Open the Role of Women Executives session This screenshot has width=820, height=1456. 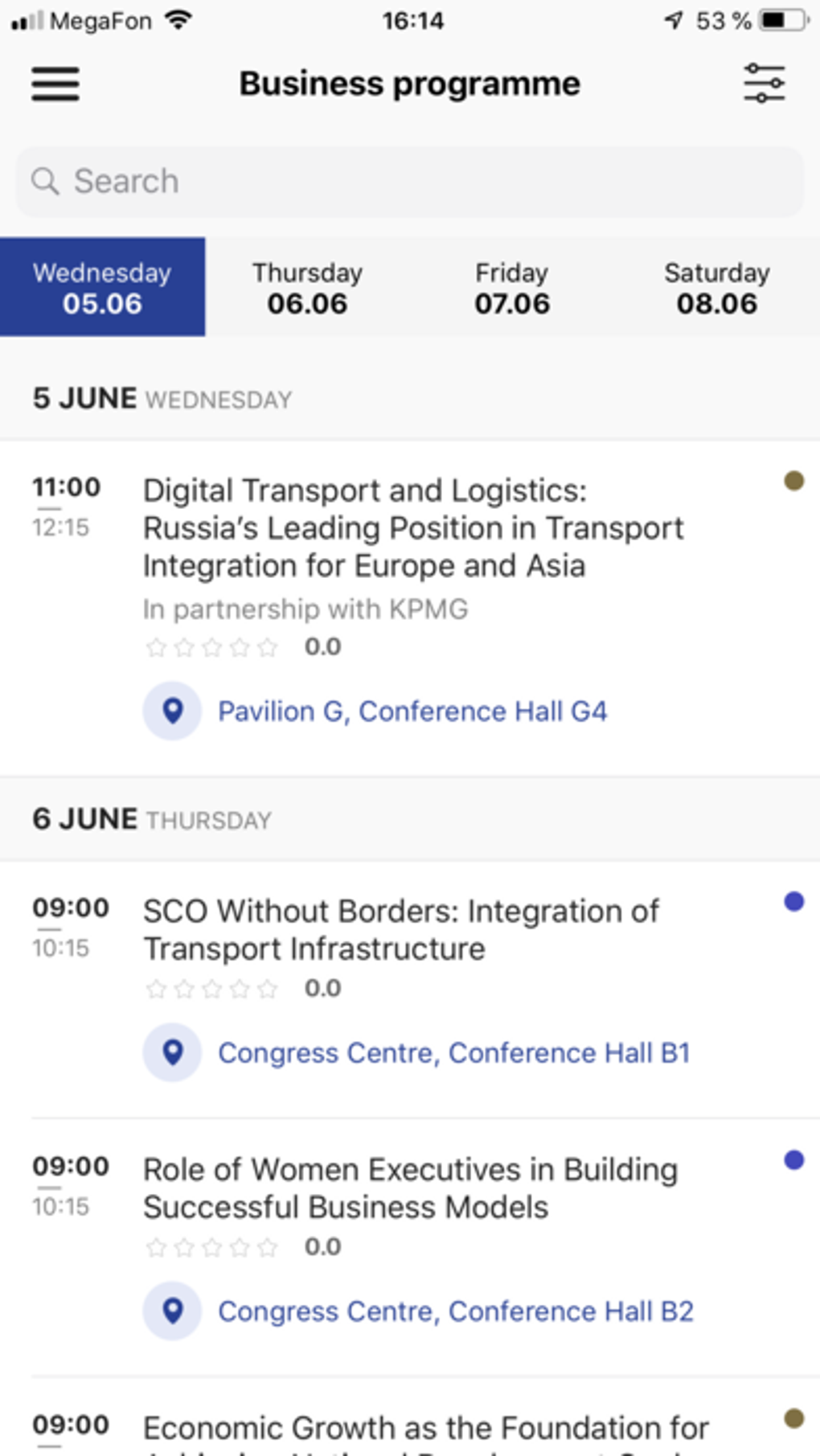point(410,1188)
